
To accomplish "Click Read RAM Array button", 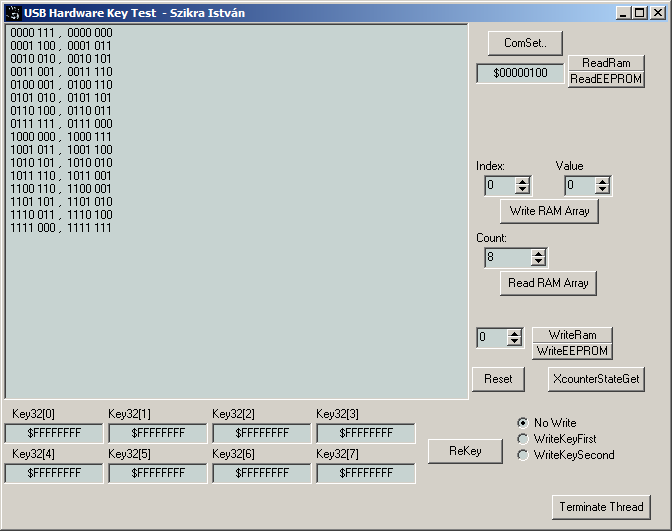I will [x=548, y=283].
